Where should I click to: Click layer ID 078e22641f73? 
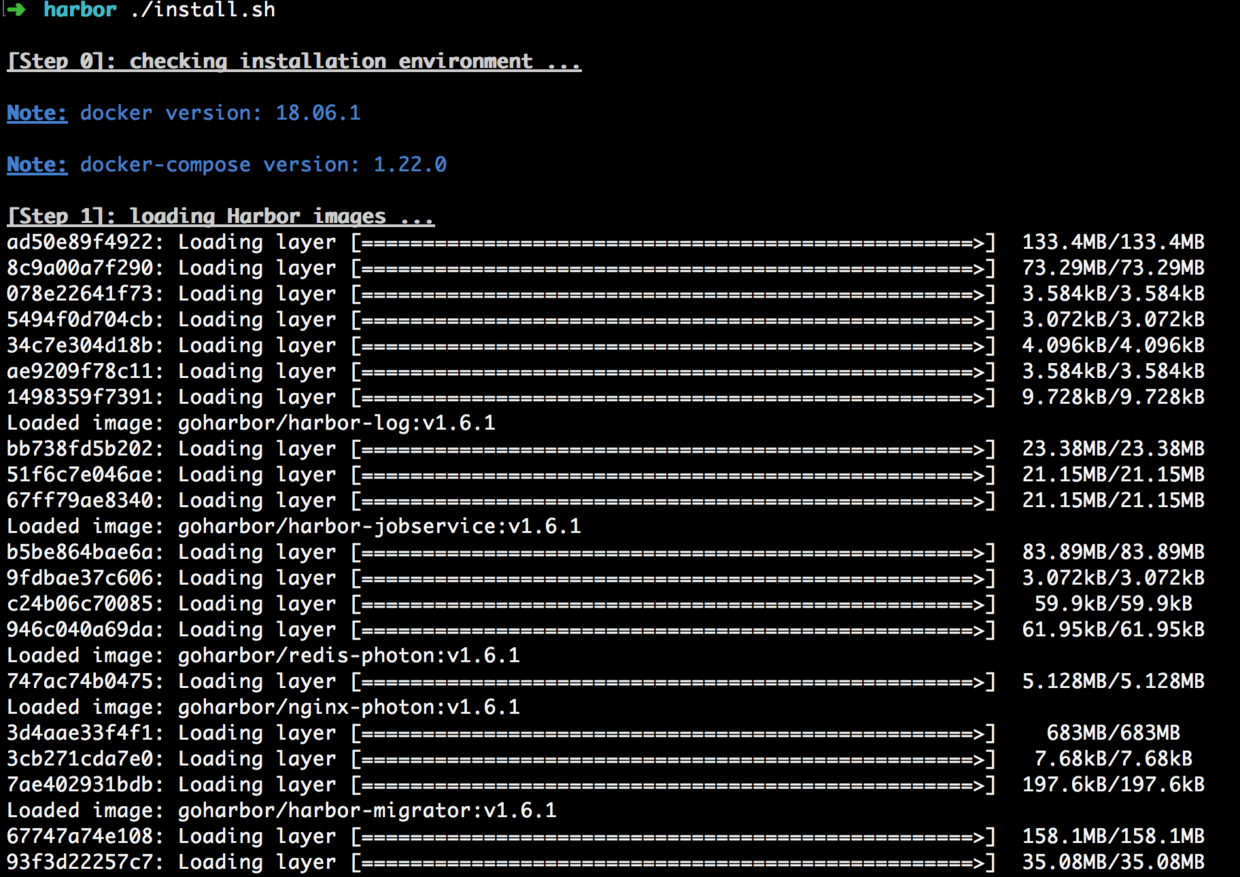(x=80, y=294)
